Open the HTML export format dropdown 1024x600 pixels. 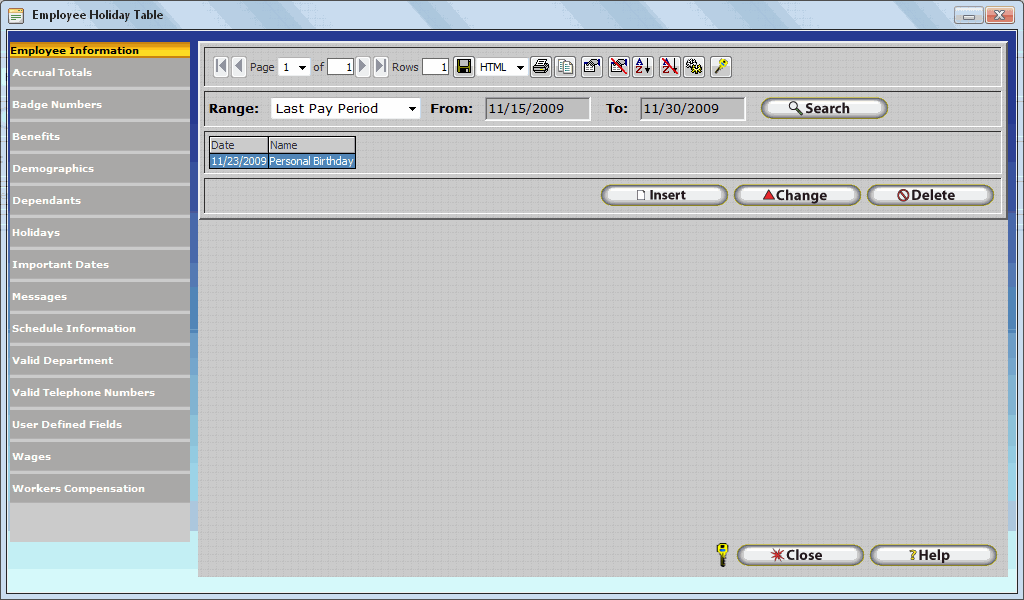pos(520,68)
